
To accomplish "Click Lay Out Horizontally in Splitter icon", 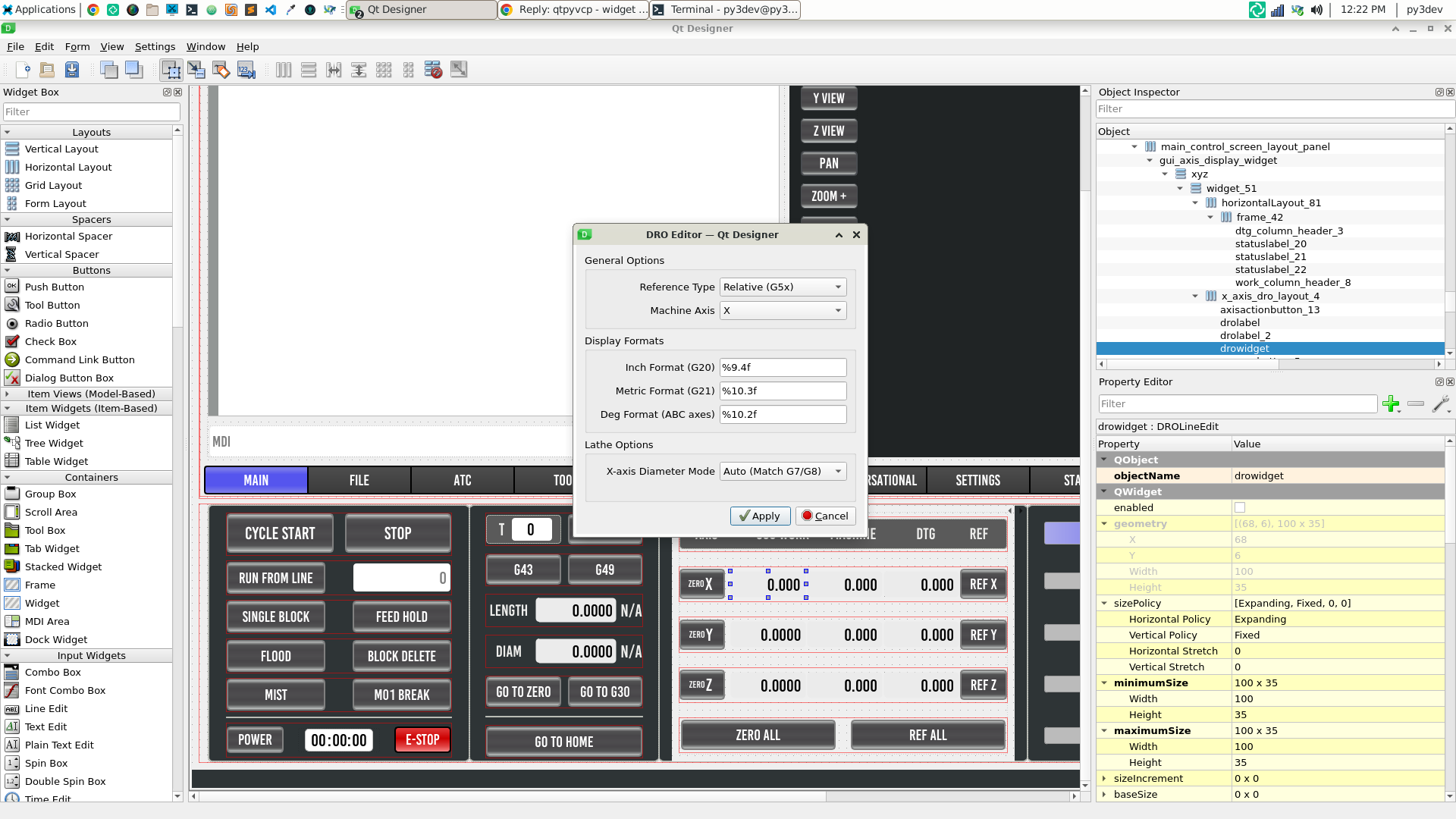I will coord(334,70).
